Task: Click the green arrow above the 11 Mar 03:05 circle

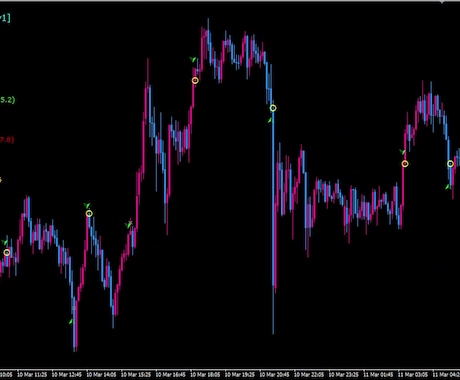Action: (x=402, y=152)
